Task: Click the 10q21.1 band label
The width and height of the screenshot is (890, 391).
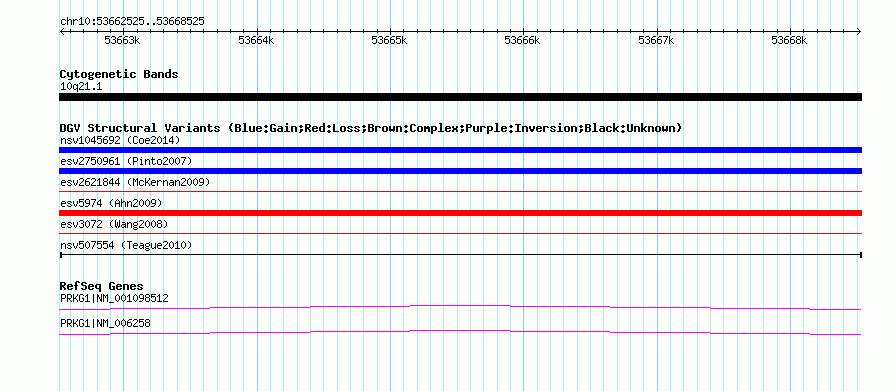Action: tap(81, 87)
